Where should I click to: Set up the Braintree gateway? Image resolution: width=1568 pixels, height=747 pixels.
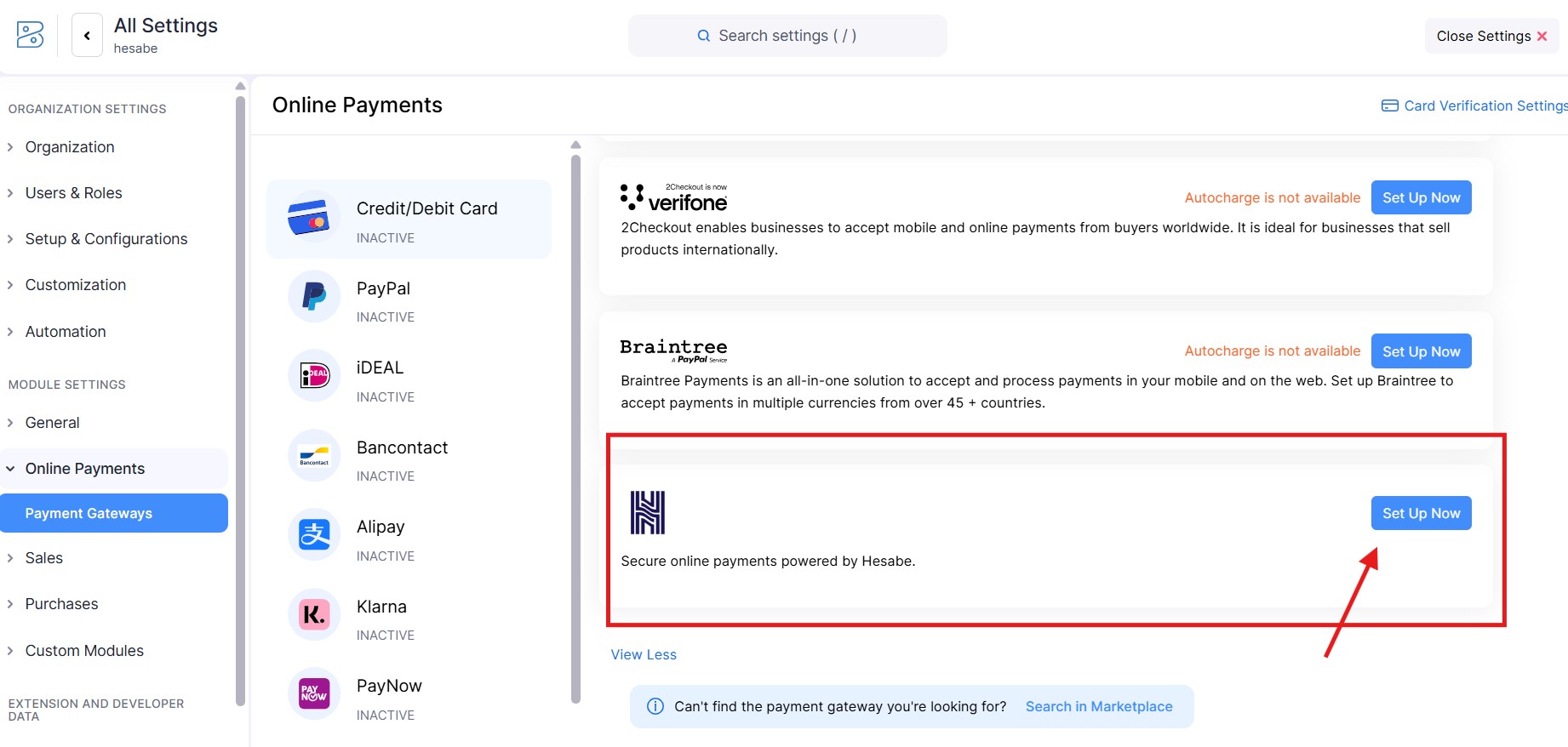point(1421,351)
